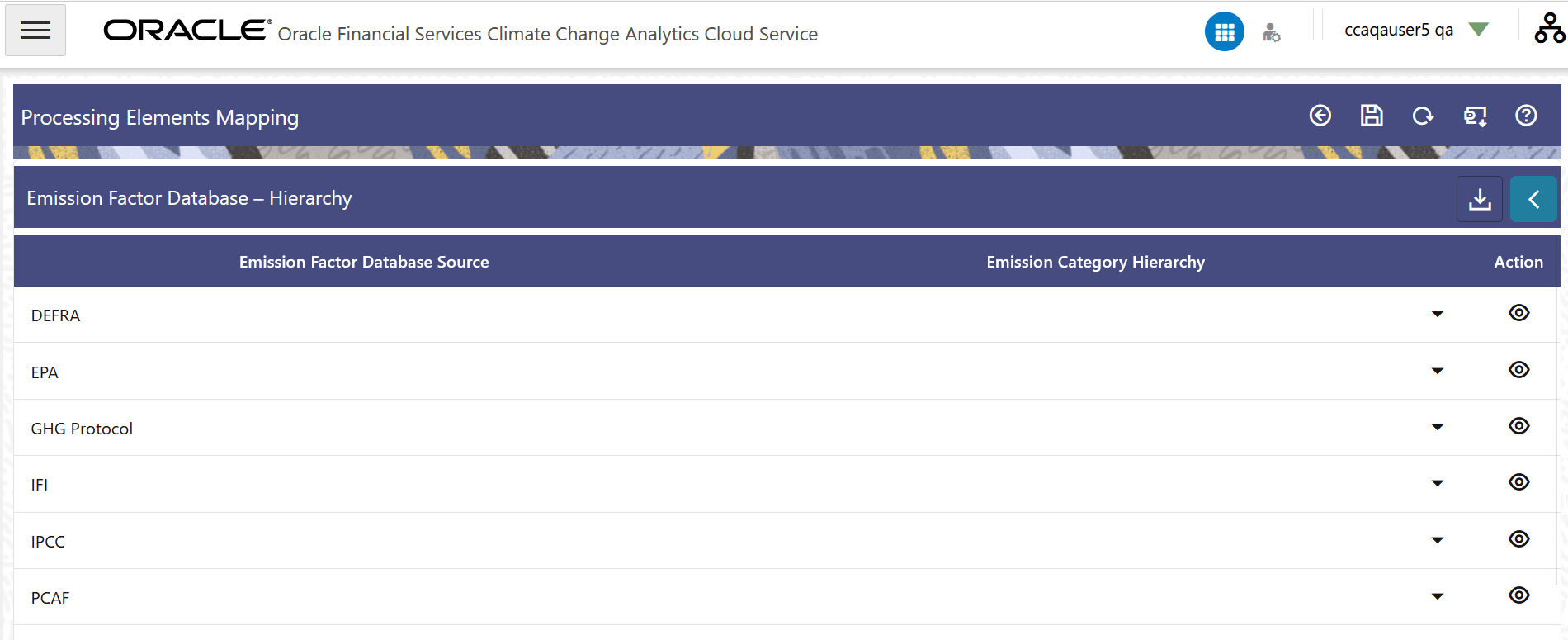1568x640 pixels.
Task: Expand the Emission Category Hierarchy for GHG Protocol
Action: click(x=1438, y=426)
